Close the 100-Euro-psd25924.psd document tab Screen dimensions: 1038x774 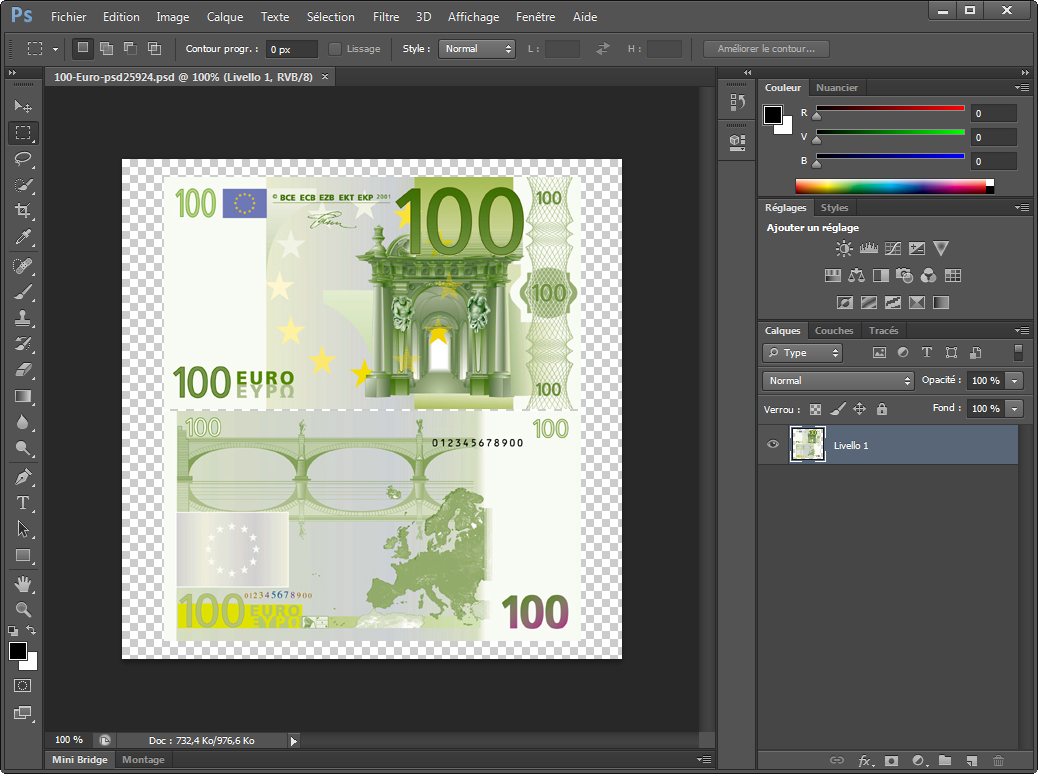(x=325, y=77)
